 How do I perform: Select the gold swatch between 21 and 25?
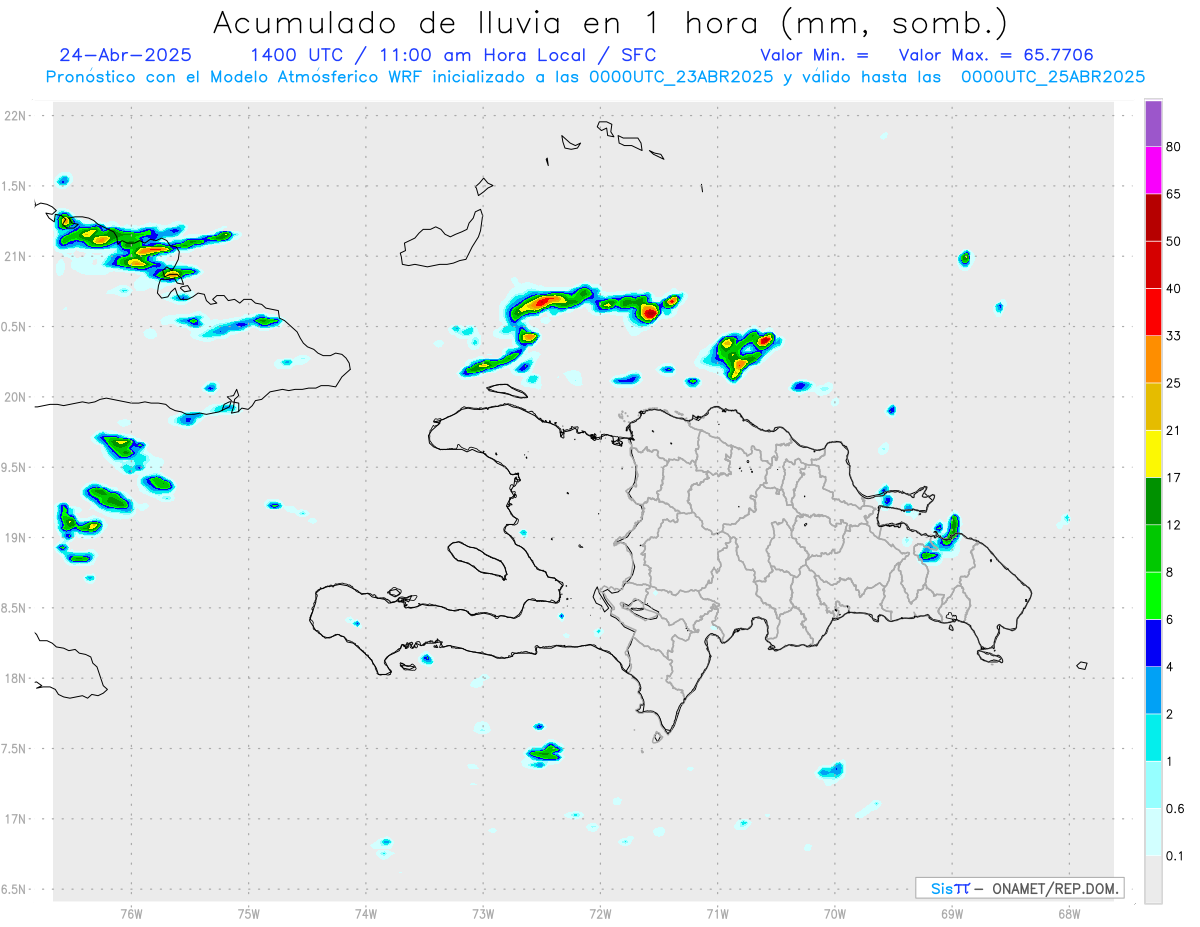[1153, 406]
